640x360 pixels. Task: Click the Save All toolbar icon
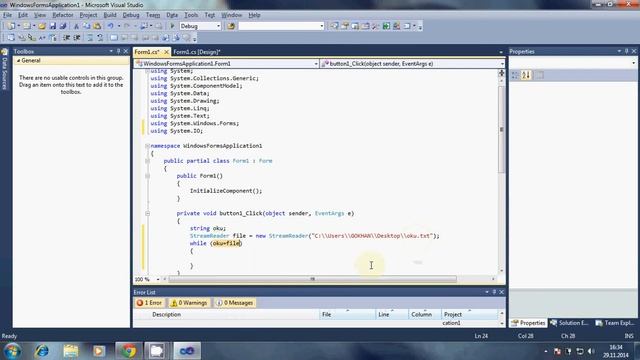pos(63,26)
